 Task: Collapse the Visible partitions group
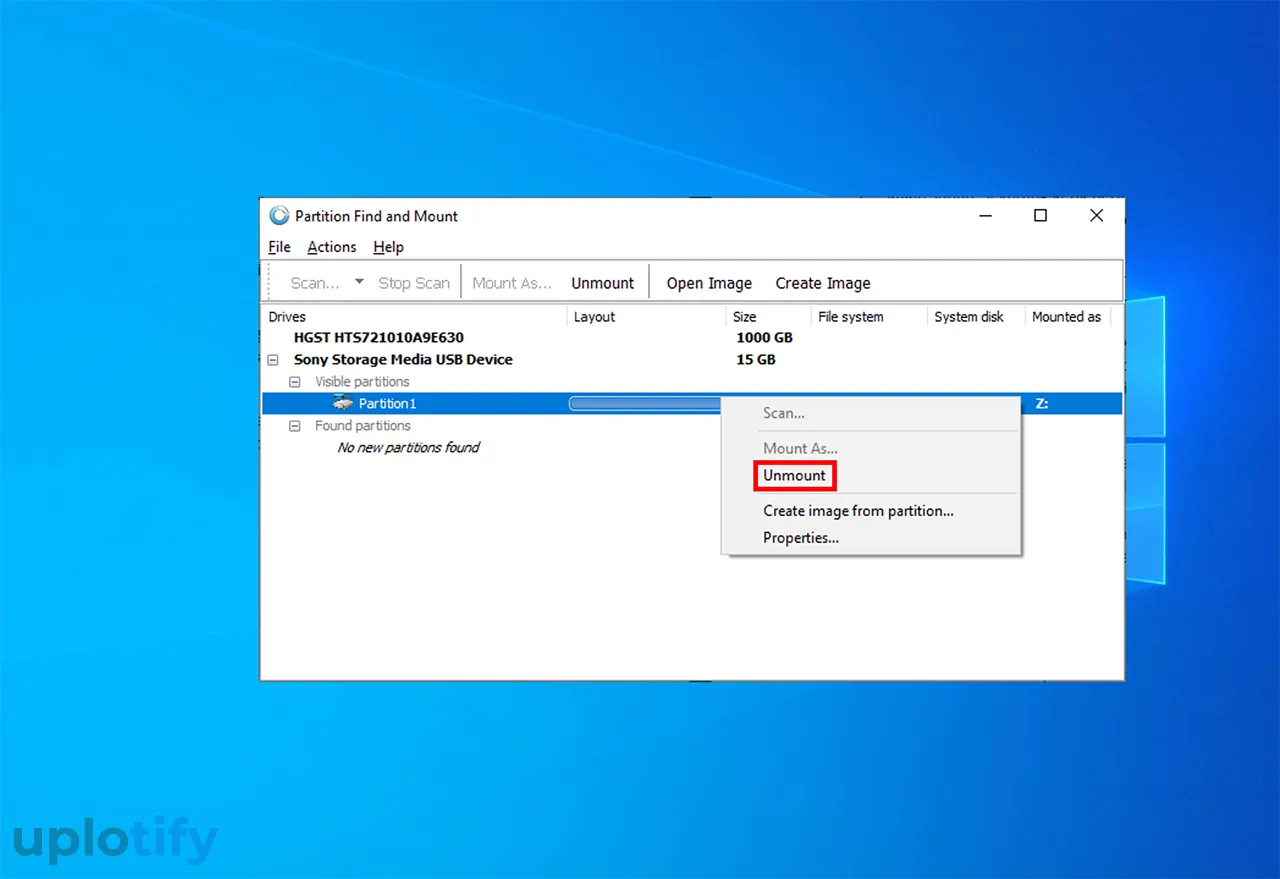tap(295, 382)
